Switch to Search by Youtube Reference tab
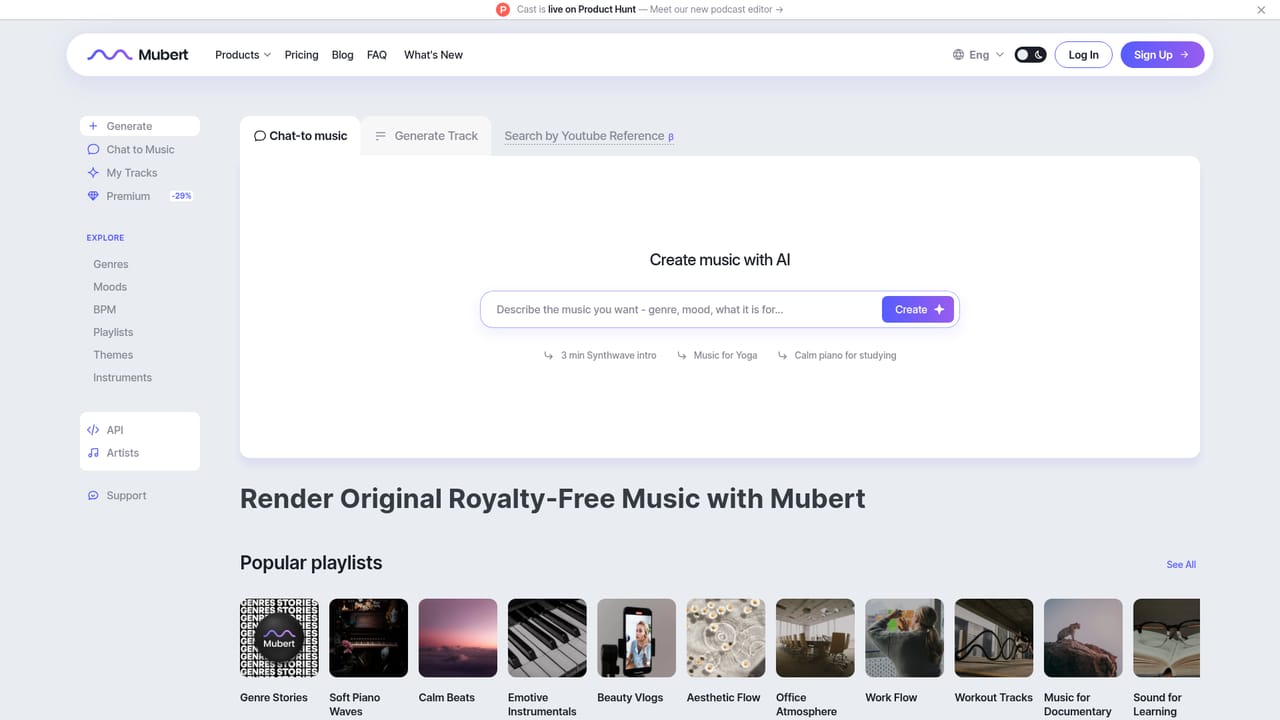Viewport: 1280px width, 720px height. click(589, 136)
